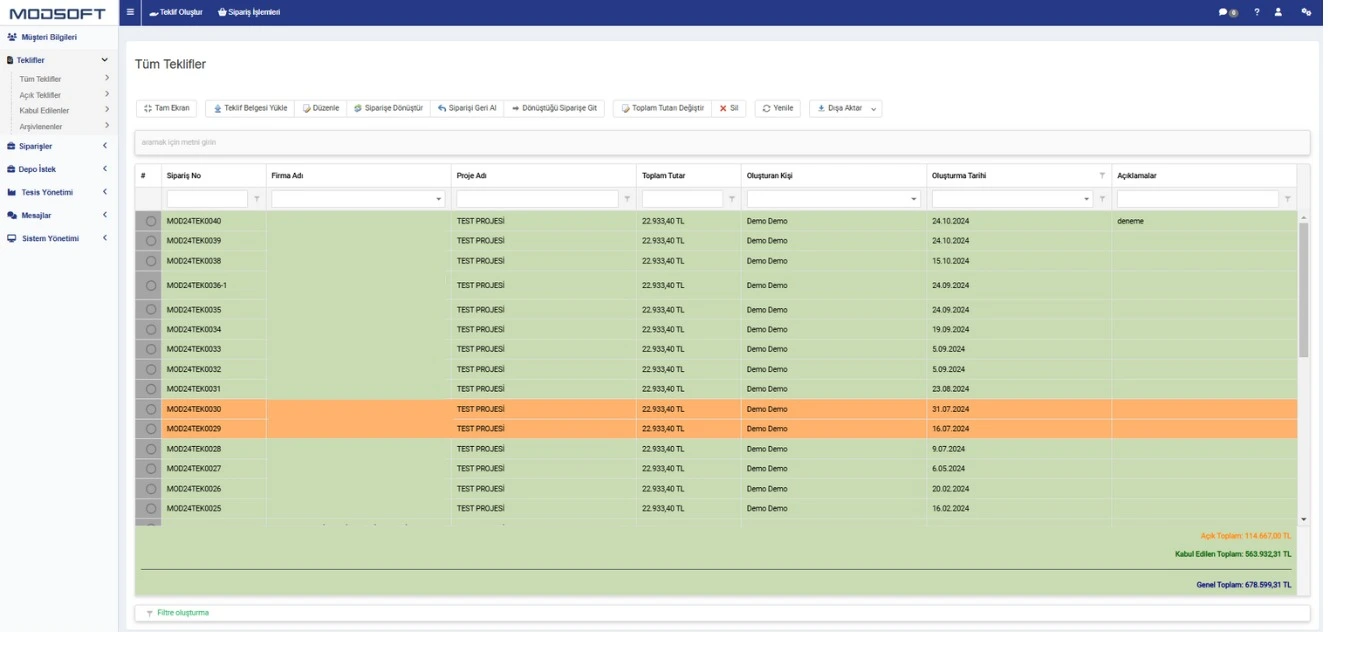Click the Düzenle edit button

point(321,108)
